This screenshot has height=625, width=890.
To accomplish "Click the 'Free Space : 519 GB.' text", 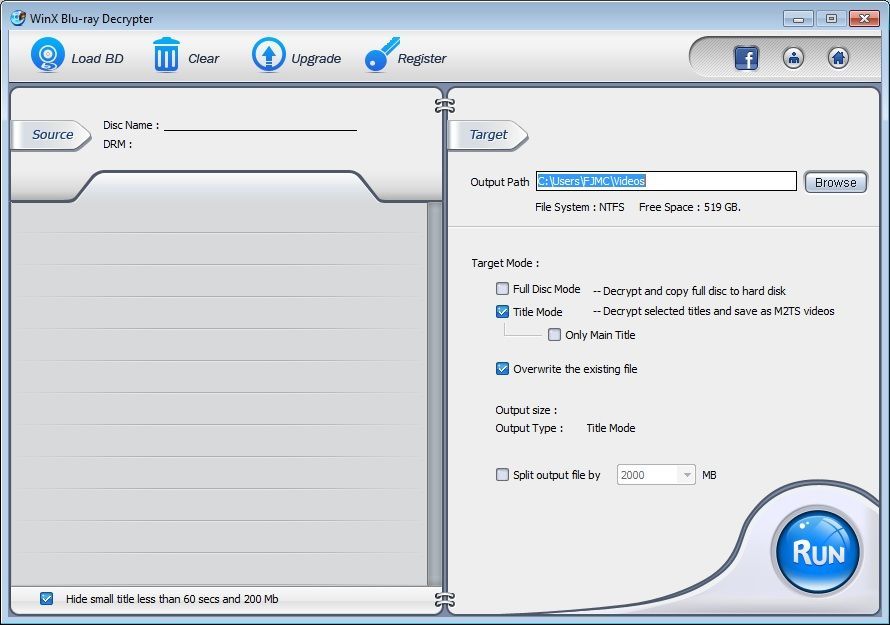I will (x=690, y=207).
